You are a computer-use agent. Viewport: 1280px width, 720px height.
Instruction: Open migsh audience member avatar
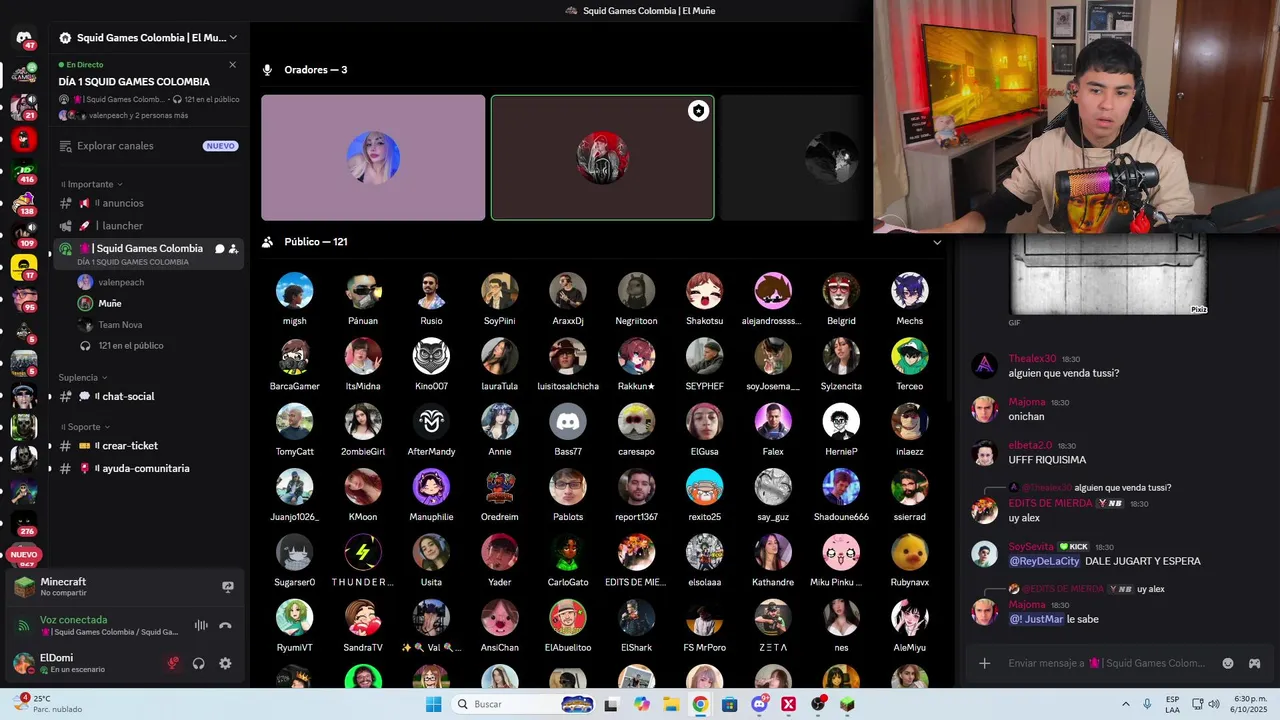294,291
